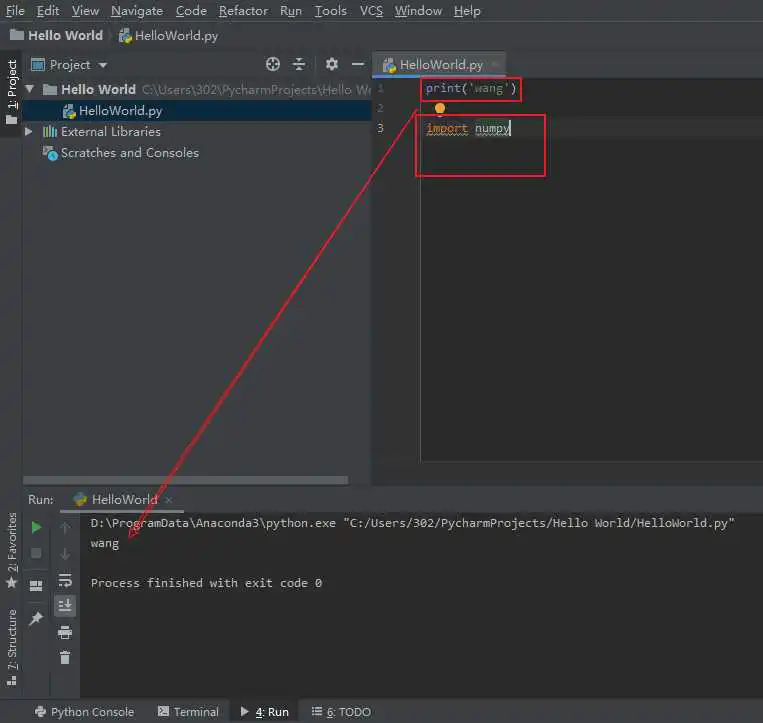Toggle the 1: Project side tool window
This screenshot has height=723, width=763.
(12, 91)
